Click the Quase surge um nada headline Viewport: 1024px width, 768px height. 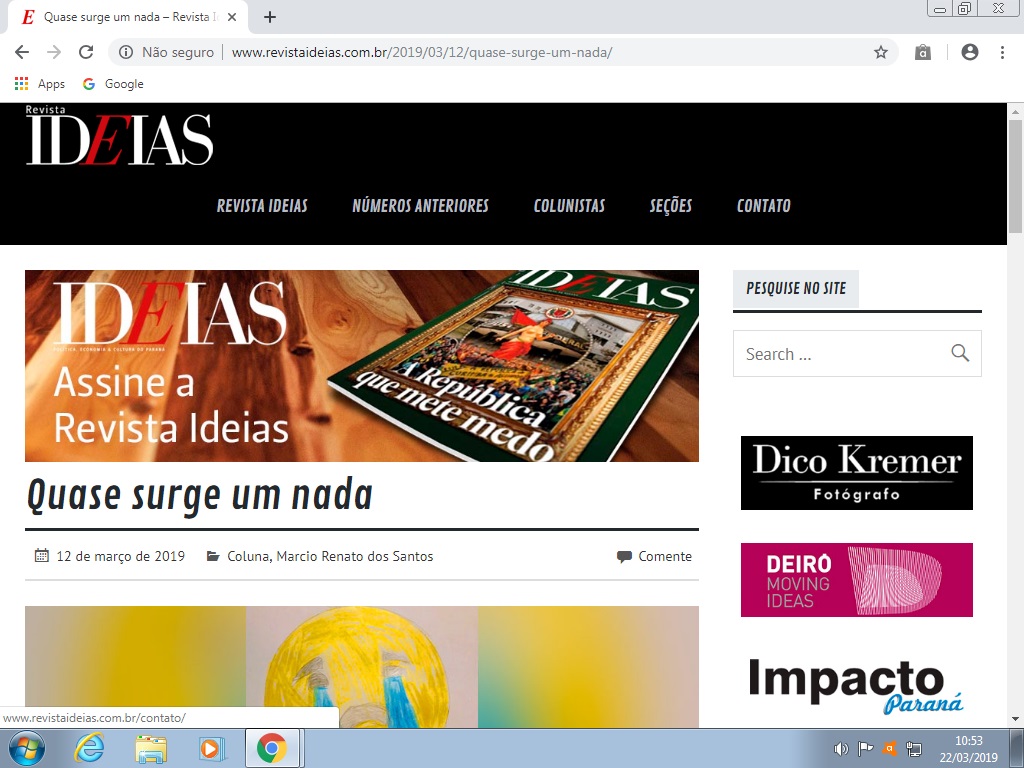pos(200,496)
